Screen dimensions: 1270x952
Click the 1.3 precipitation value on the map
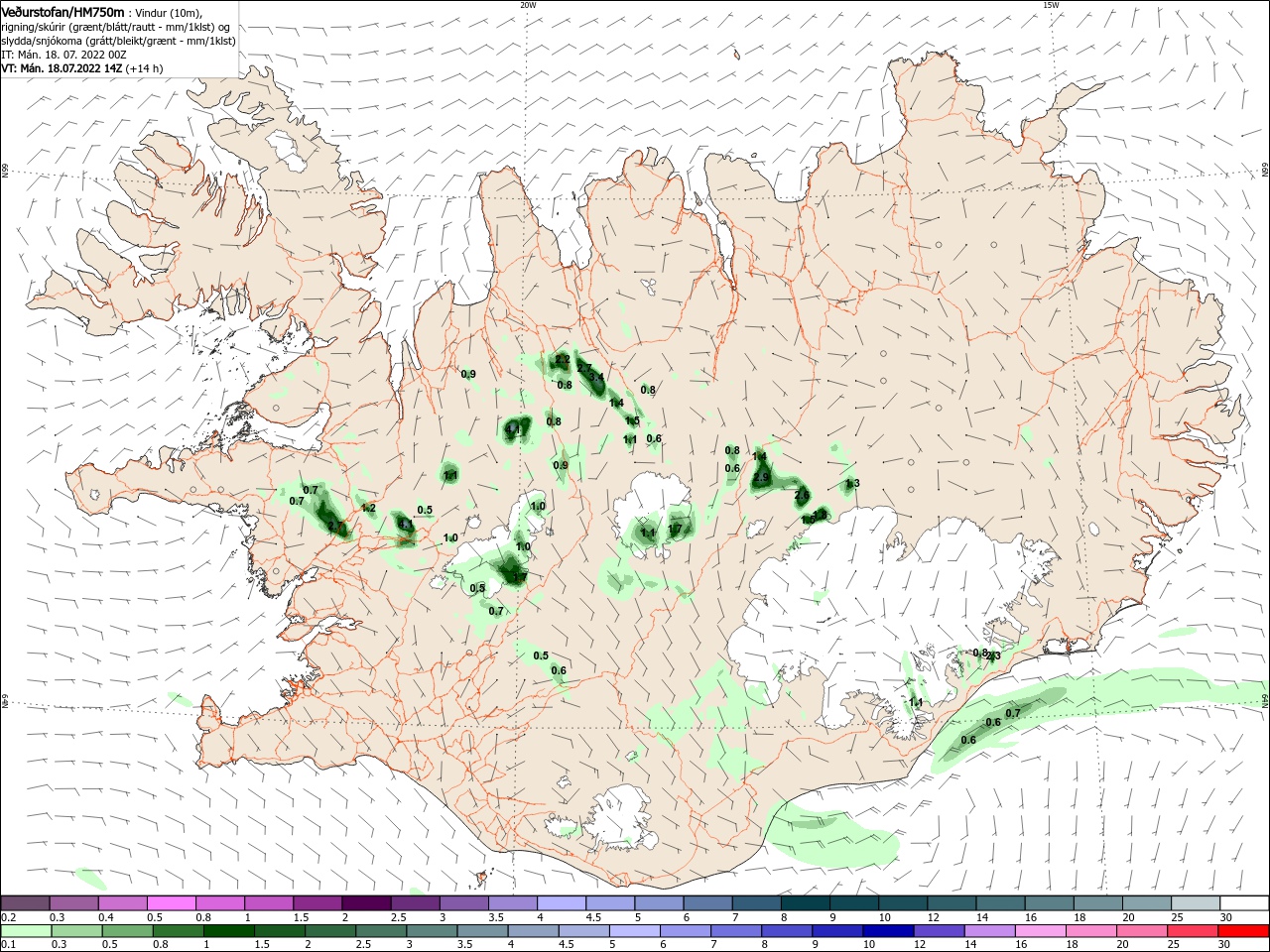[x=851, y=484]
